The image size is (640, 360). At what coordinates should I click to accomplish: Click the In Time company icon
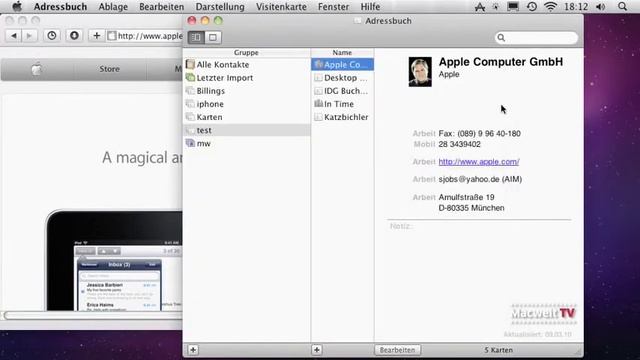tap(318, 103)
